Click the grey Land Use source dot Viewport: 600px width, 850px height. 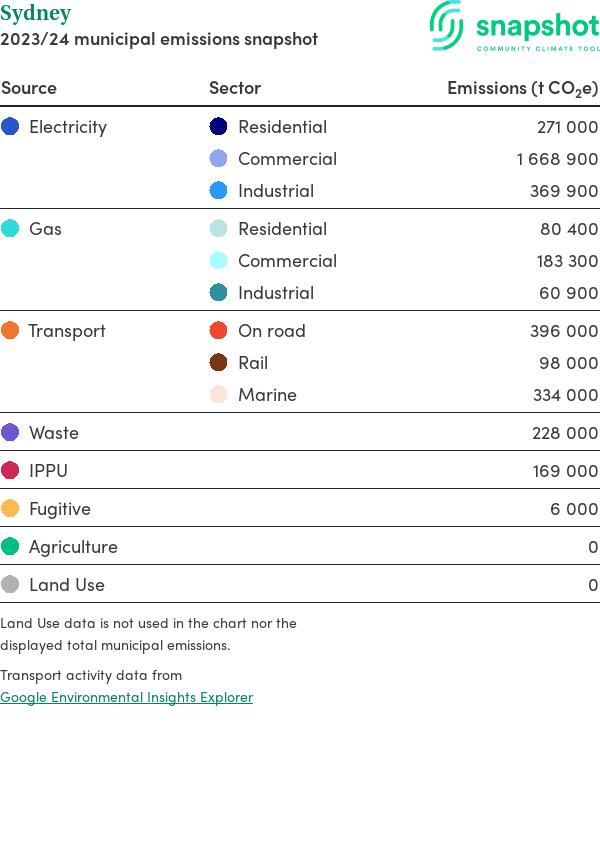pos(10,585)
